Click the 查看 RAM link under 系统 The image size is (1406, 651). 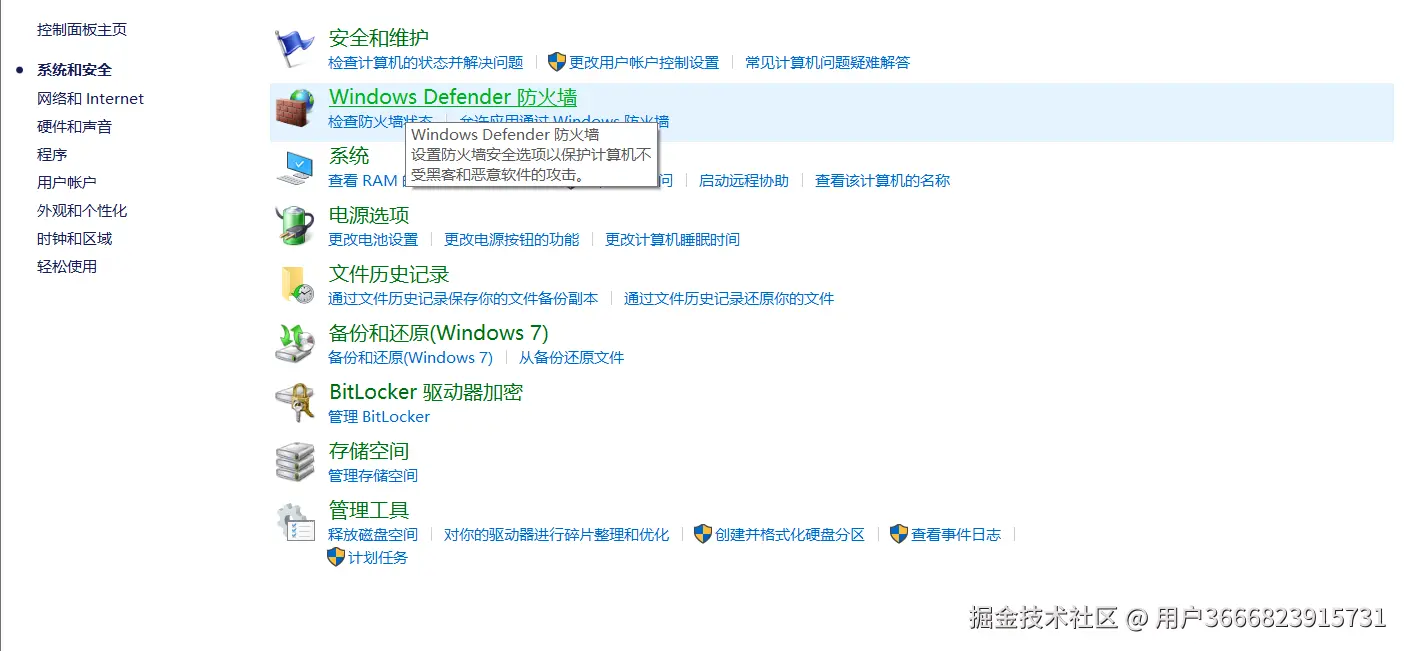[364, 180]
